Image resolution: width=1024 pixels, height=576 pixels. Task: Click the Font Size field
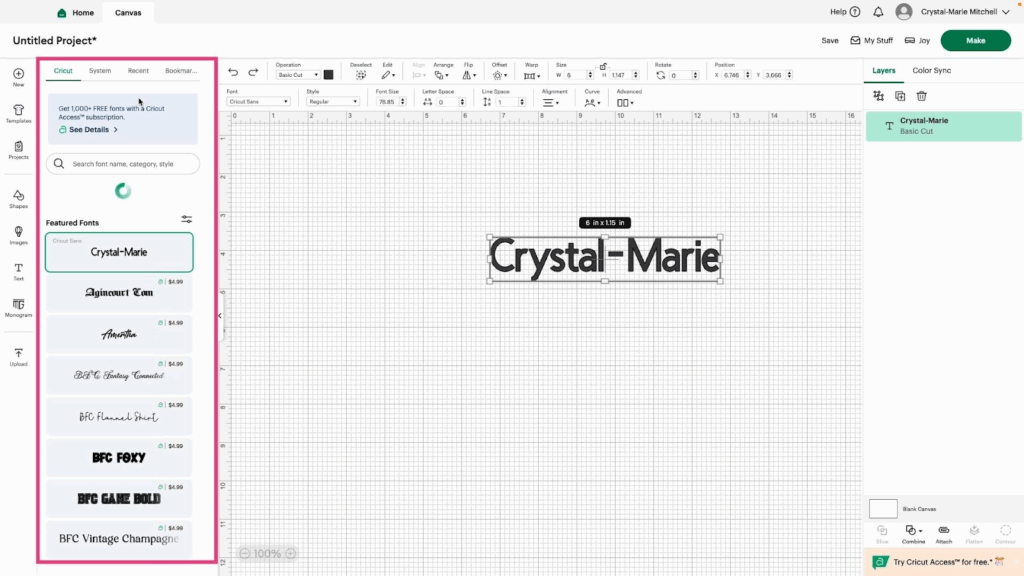tap(387, 102)
